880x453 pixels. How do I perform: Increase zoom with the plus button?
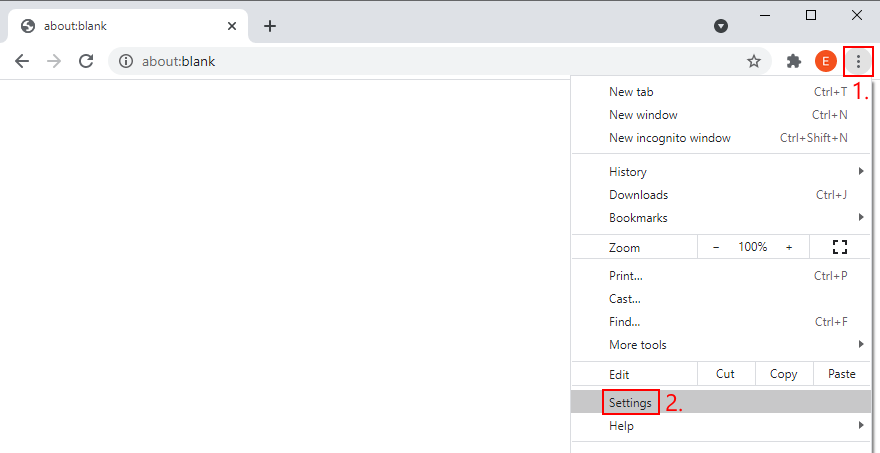pos(789,247)
